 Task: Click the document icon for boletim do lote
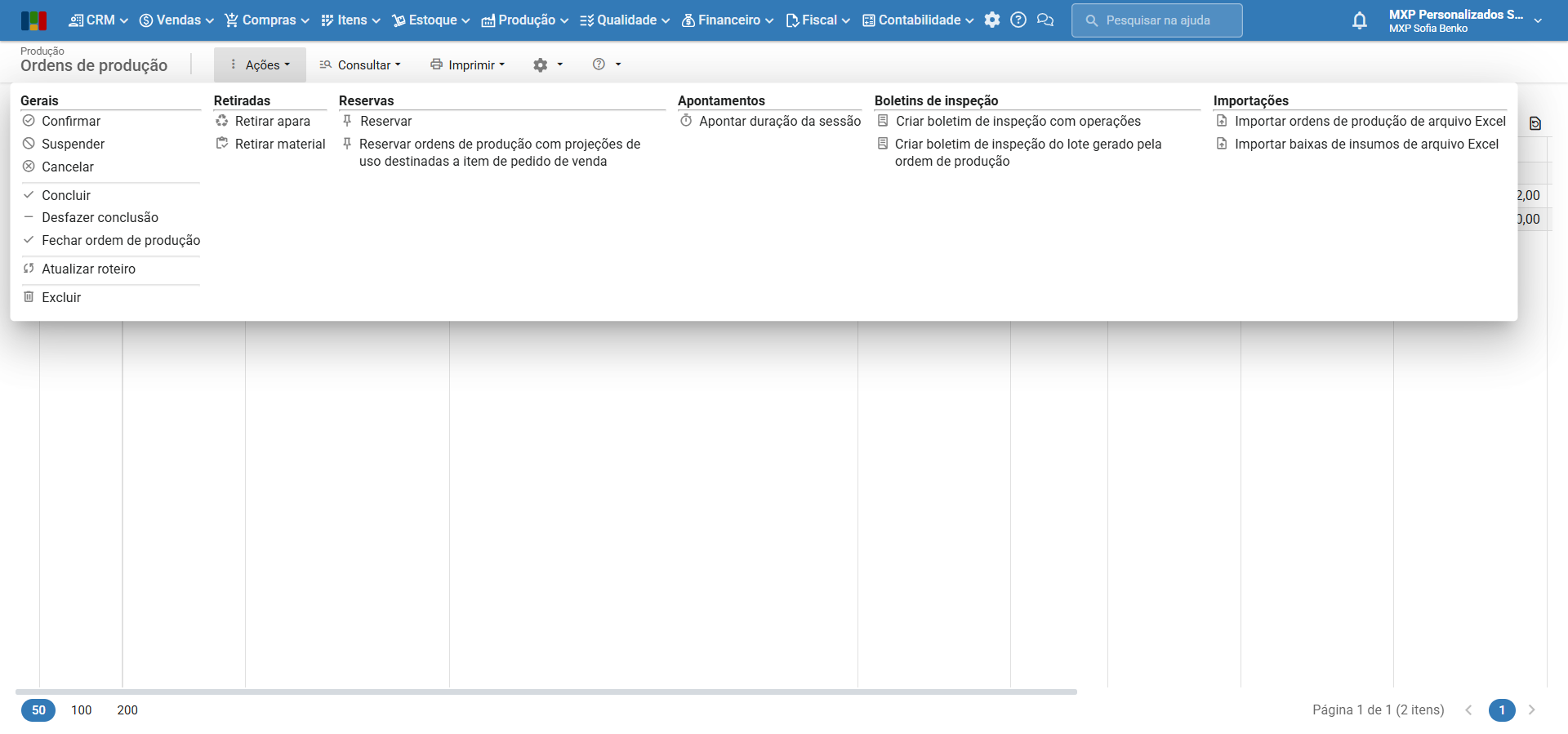(x=883, y=144)
